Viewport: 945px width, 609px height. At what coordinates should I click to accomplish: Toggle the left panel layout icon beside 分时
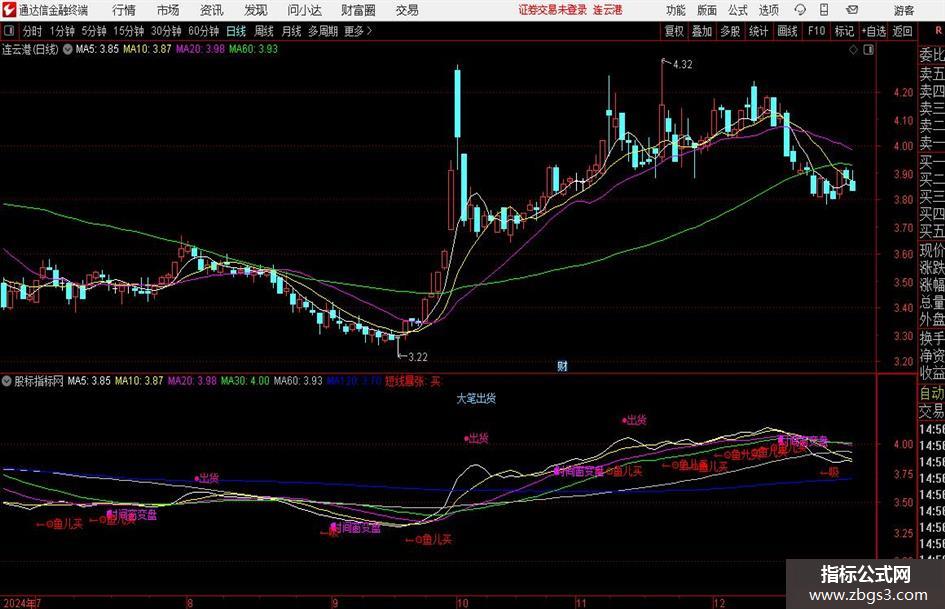(x=9, y=31)
